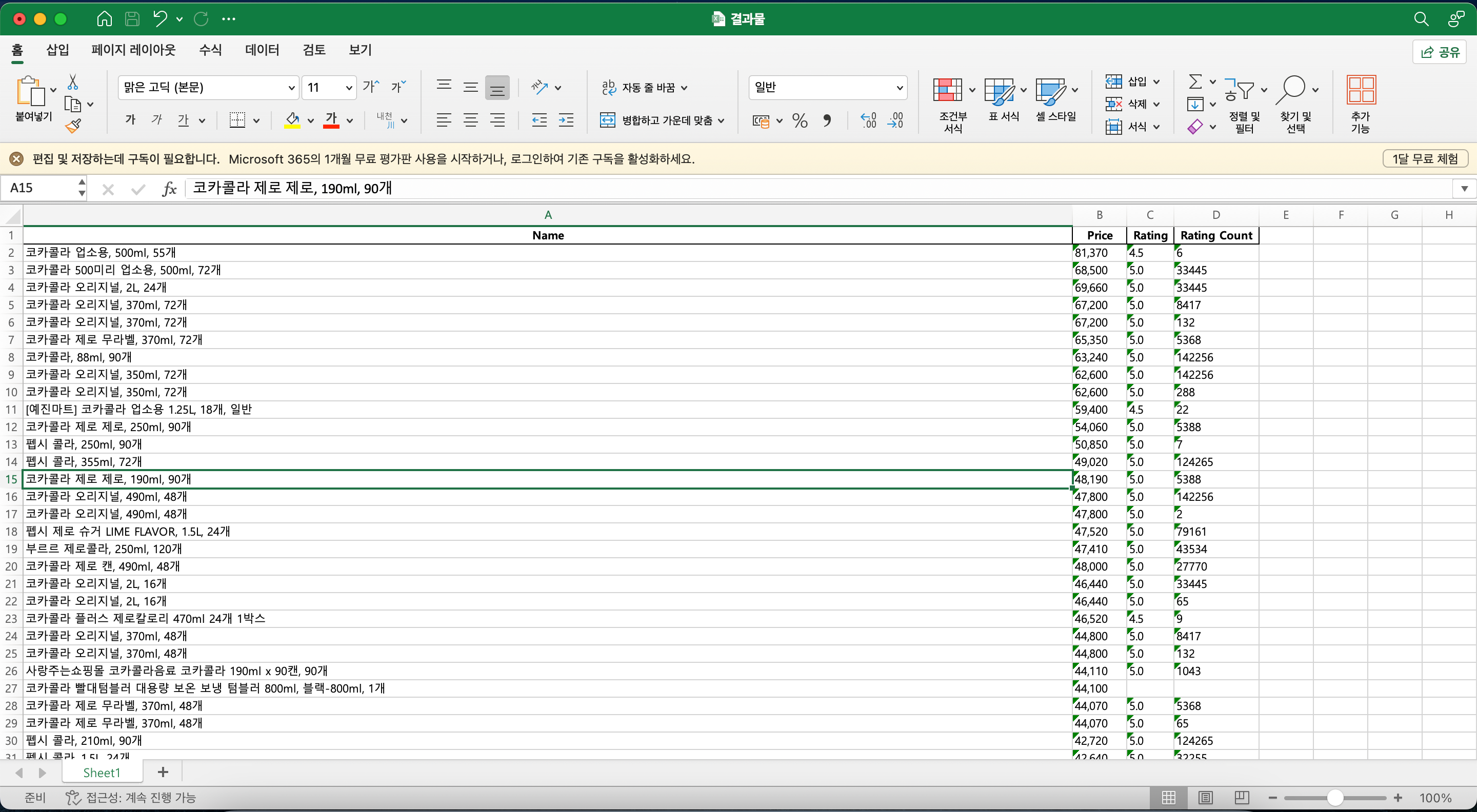
Task: Open the 데이터 ribbon tab
Action: tap(262, 50)
